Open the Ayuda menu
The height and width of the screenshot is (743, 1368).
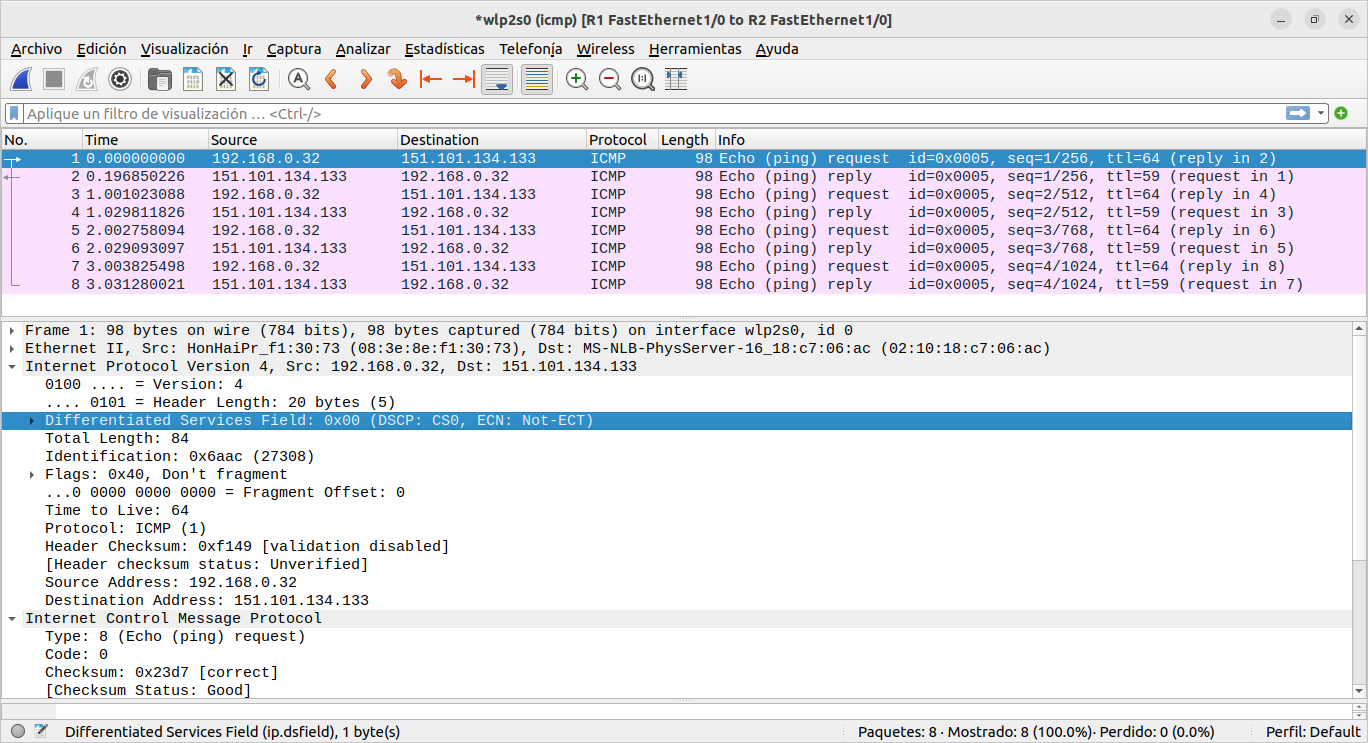(777, 49)
